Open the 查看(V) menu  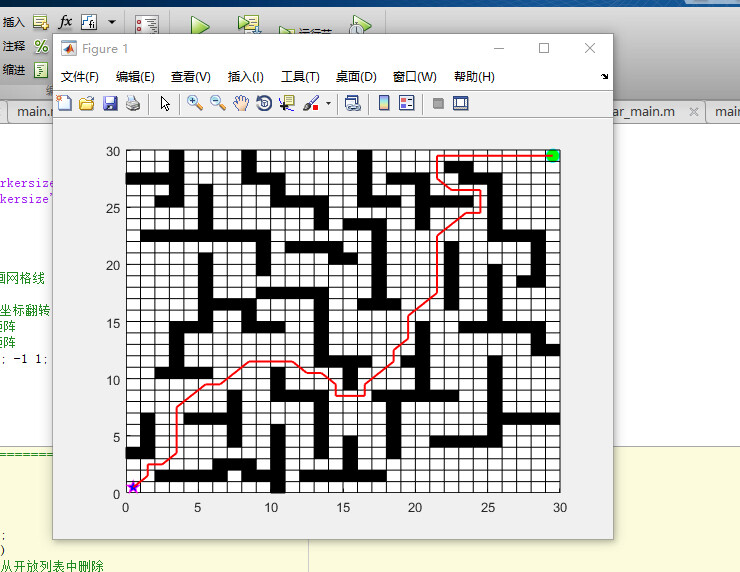(191, 76)
